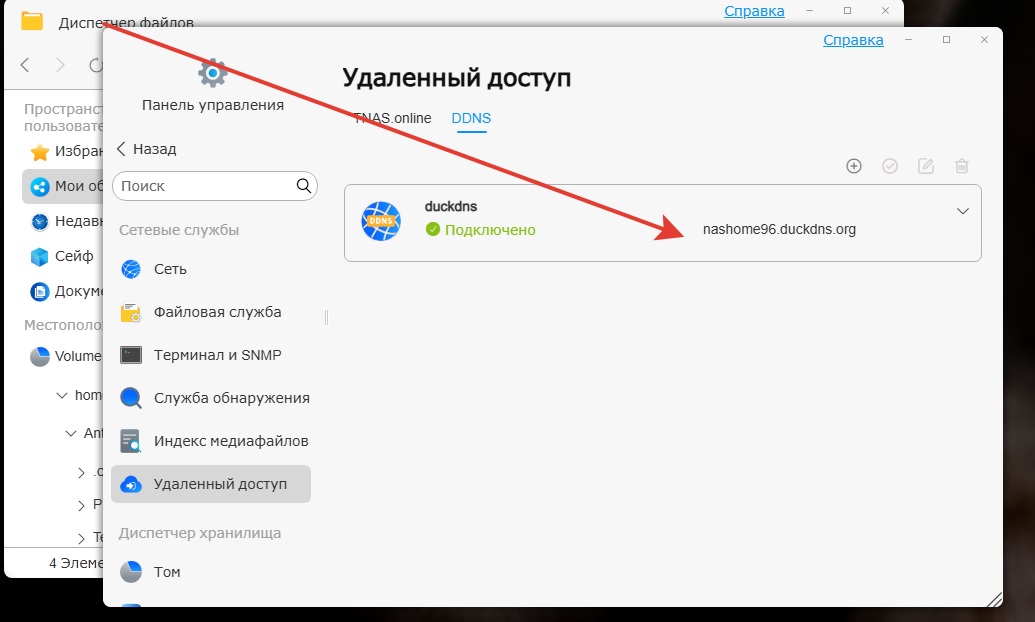The image size is (1035, 622).
Task: Click the Терминал и SNMP terminal icon
Action: [131, 355]
